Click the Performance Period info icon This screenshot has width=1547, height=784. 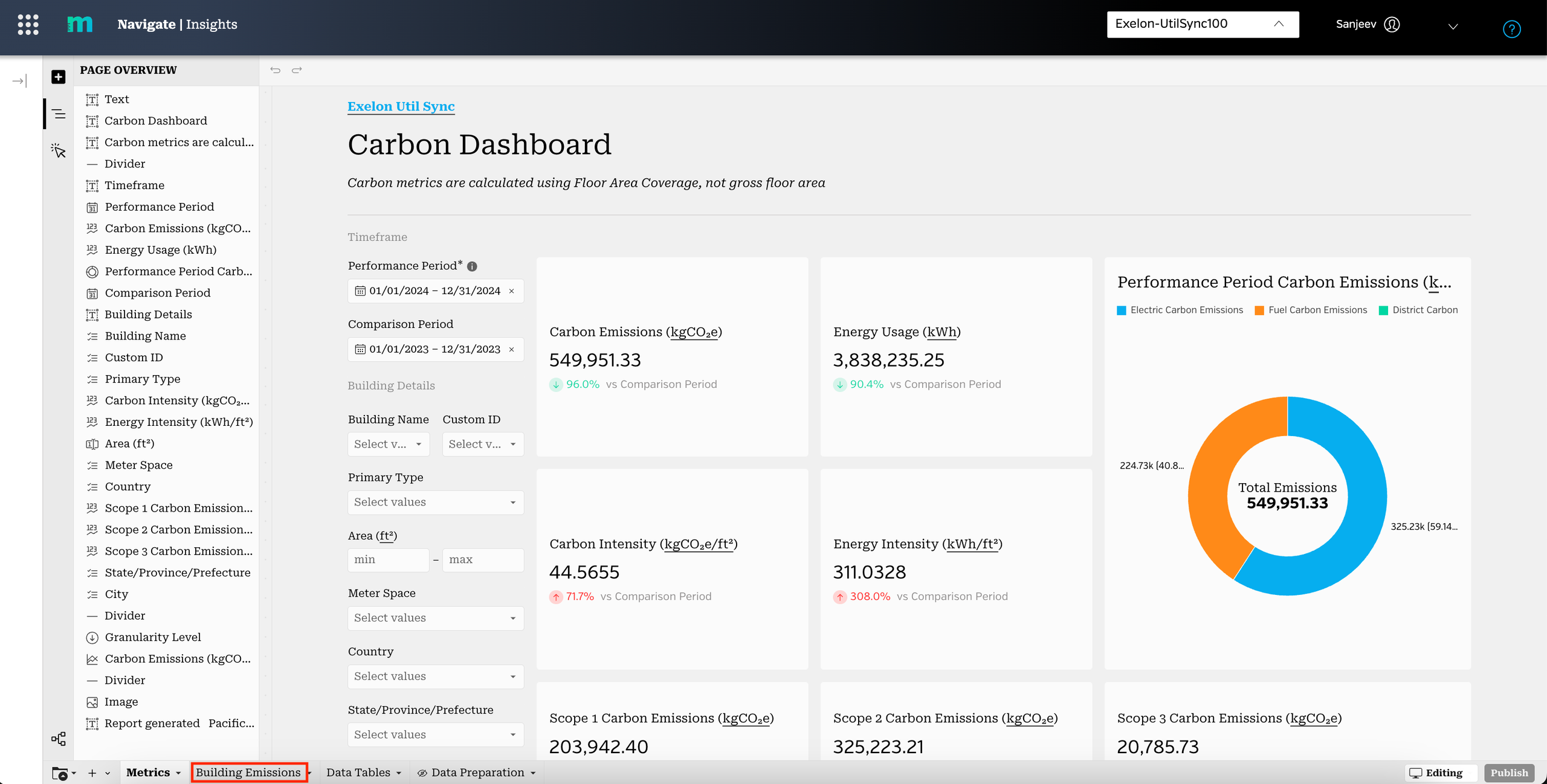coord(472,266)
